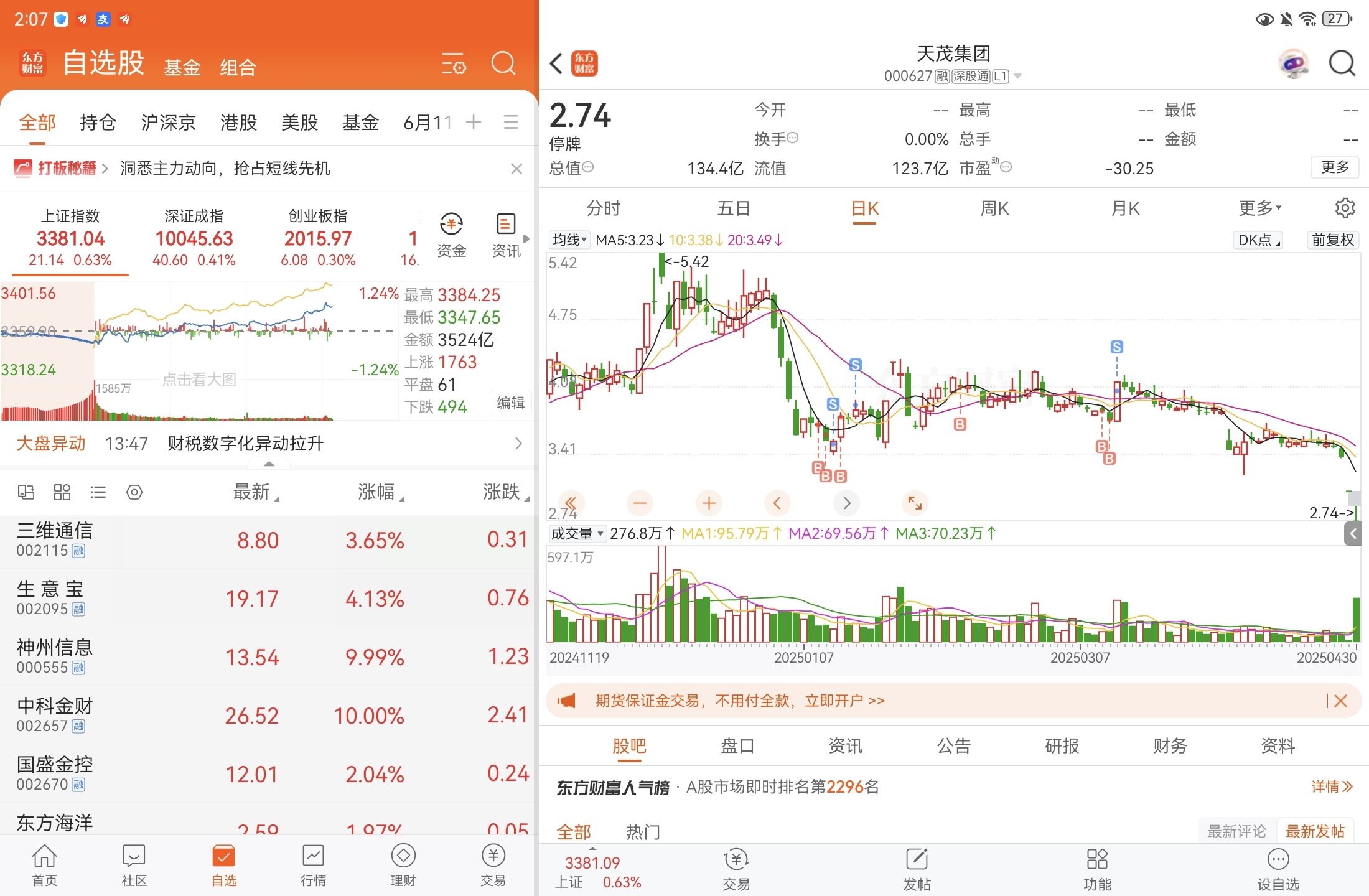The width and height of the screenshot is (1369, 896).
Task: Switch to grid view icon
Action: coord(62,492)
